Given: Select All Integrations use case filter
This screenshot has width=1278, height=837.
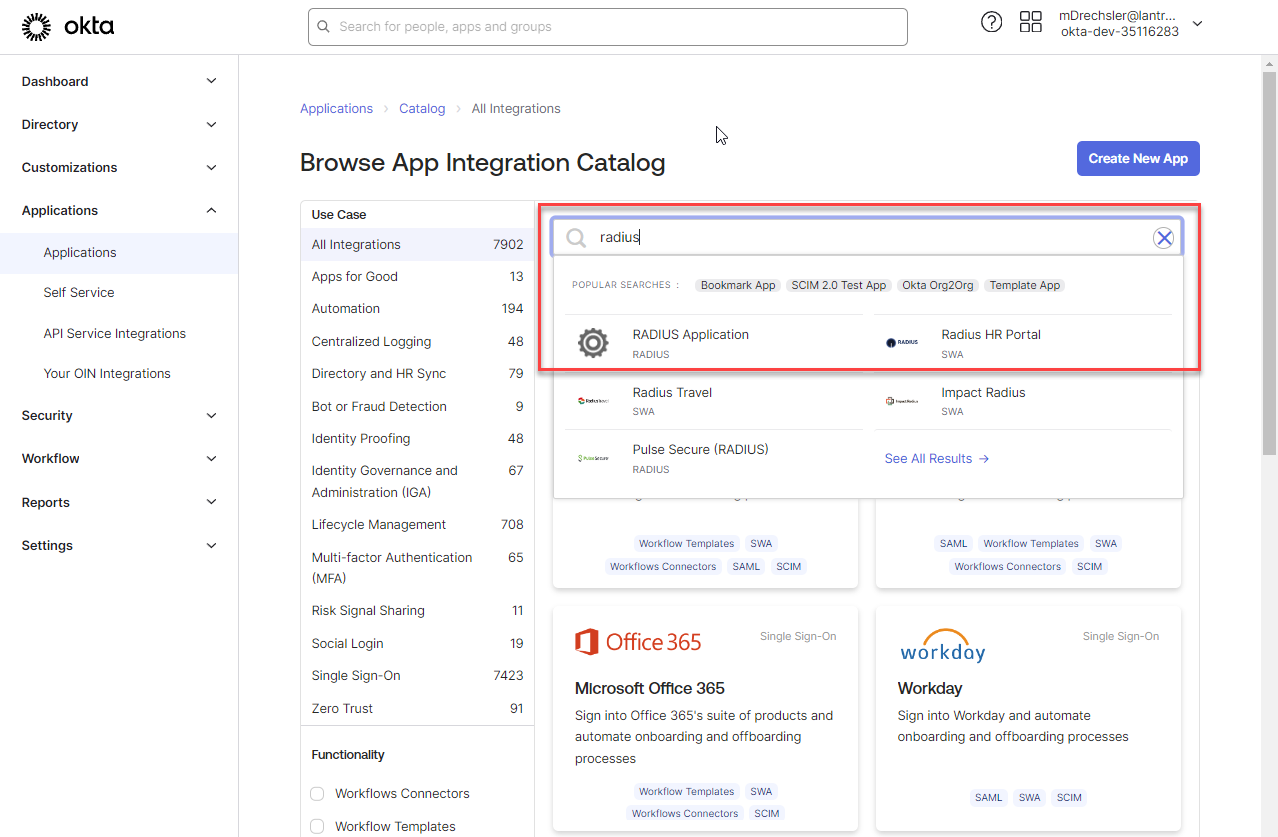Looking at the screenshot, I should (417, 244).
